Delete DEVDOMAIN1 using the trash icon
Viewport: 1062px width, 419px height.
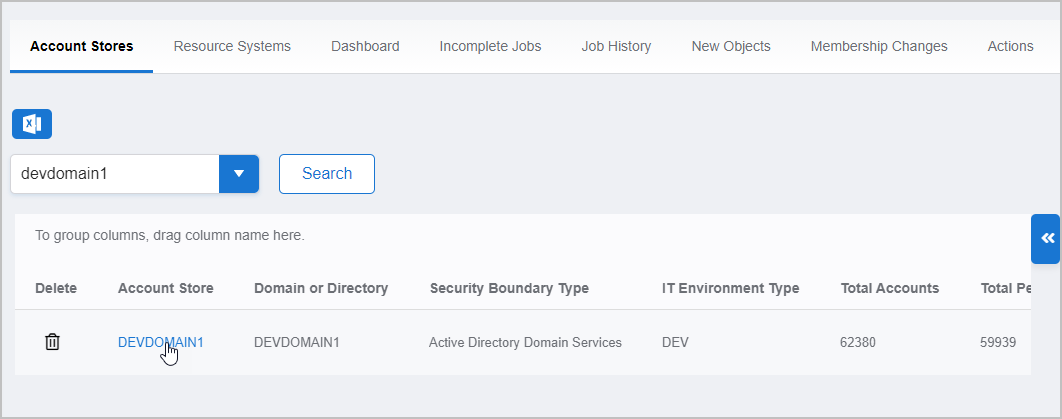tap(53, 342)
